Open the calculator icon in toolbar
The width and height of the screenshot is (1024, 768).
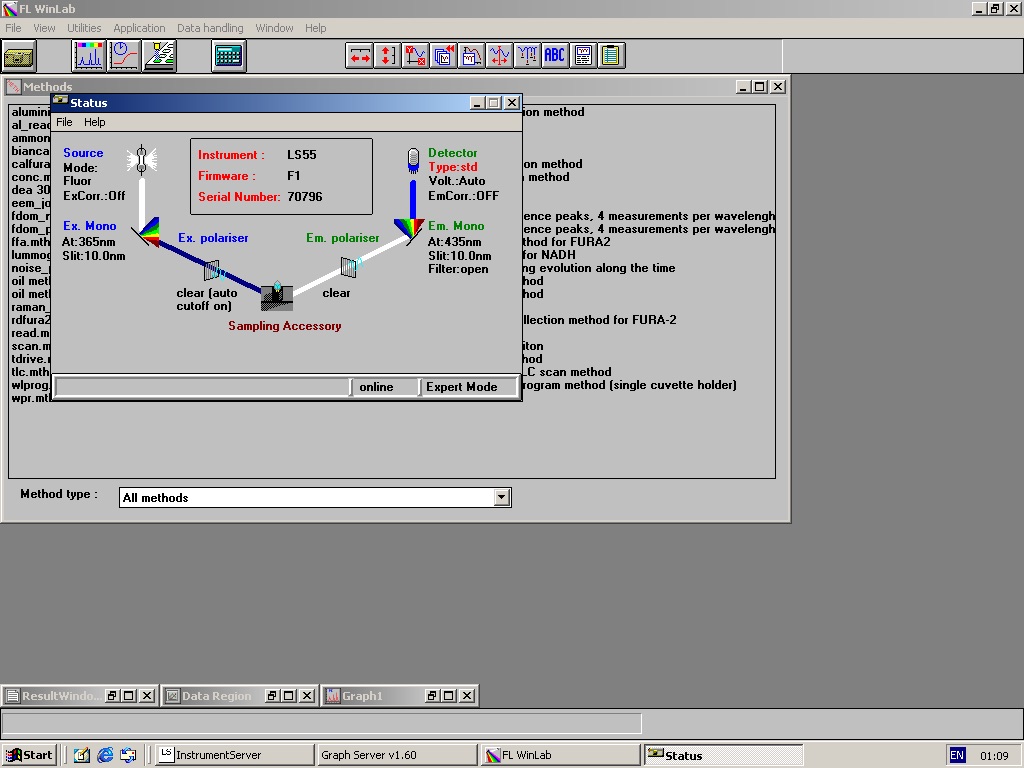(229, 56)
